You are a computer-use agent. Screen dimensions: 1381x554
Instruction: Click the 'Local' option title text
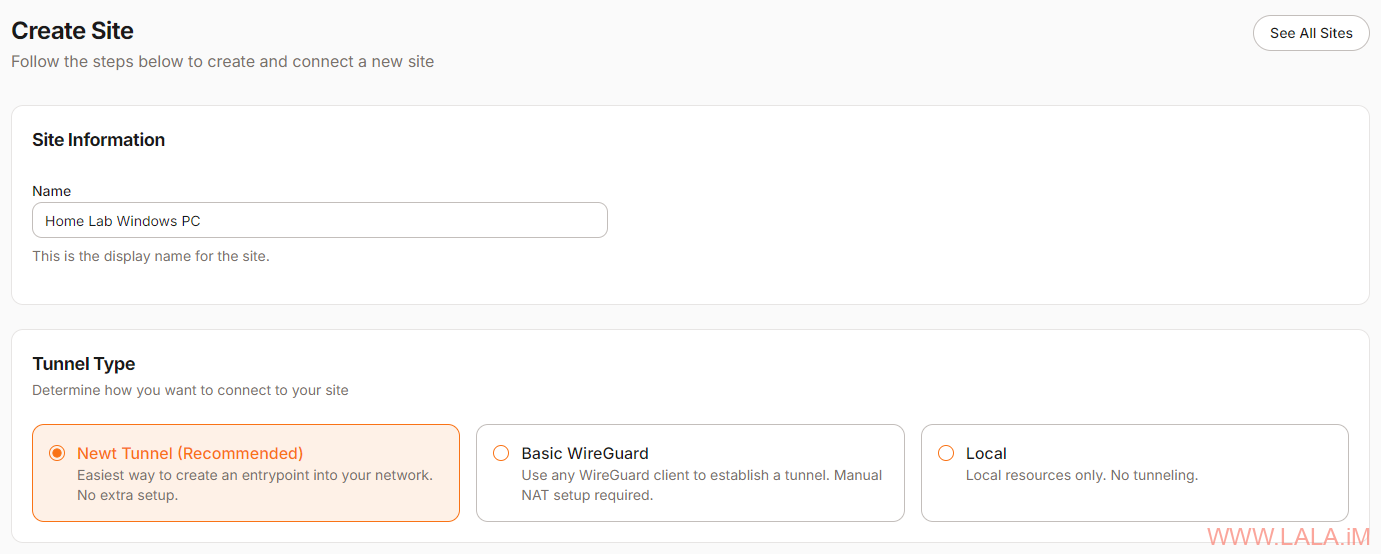[986, 453]
